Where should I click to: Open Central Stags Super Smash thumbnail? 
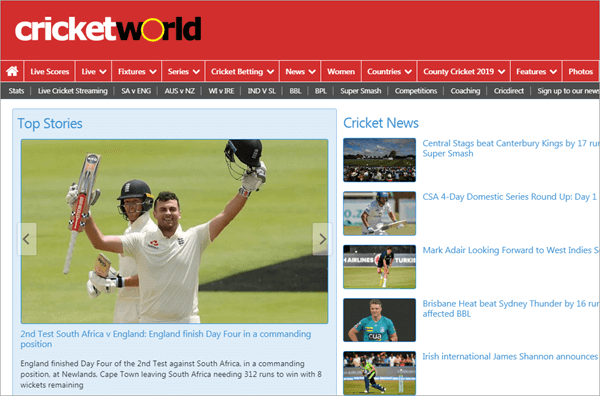coord(379,160)
